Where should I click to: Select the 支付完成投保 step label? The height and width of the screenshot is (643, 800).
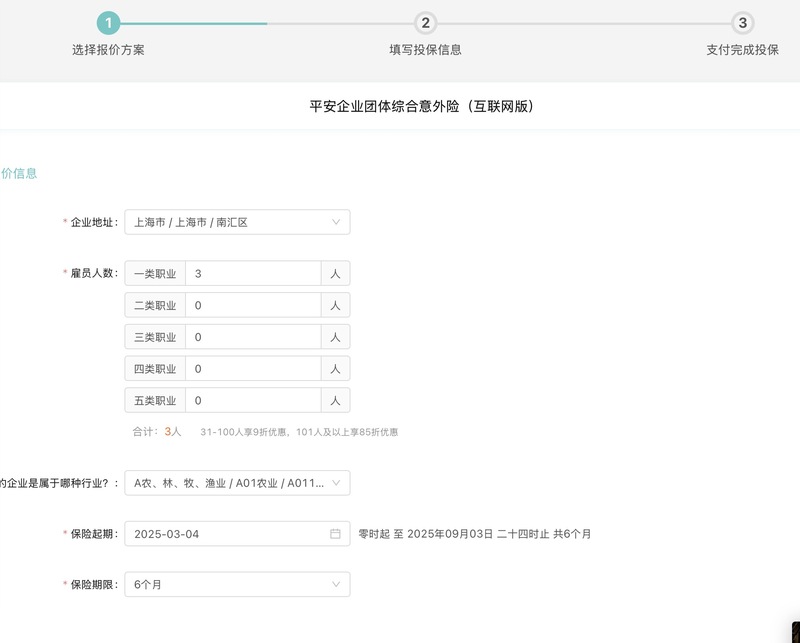pos(743,50)
